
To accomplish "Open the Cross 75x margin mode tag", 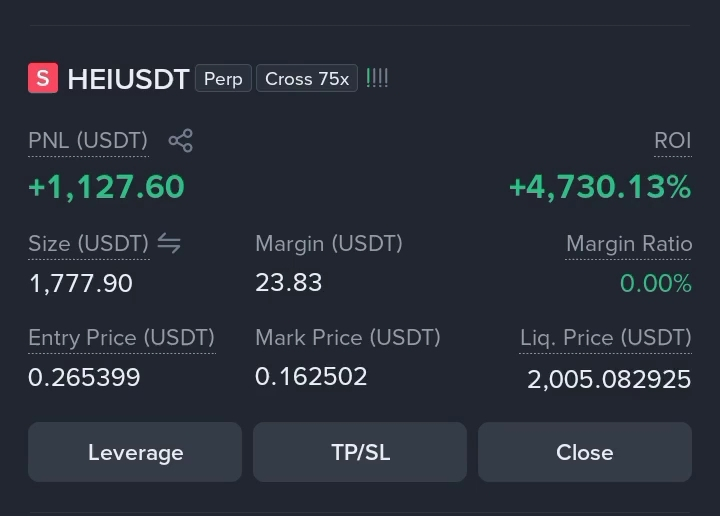I will [x=307, y=79].
